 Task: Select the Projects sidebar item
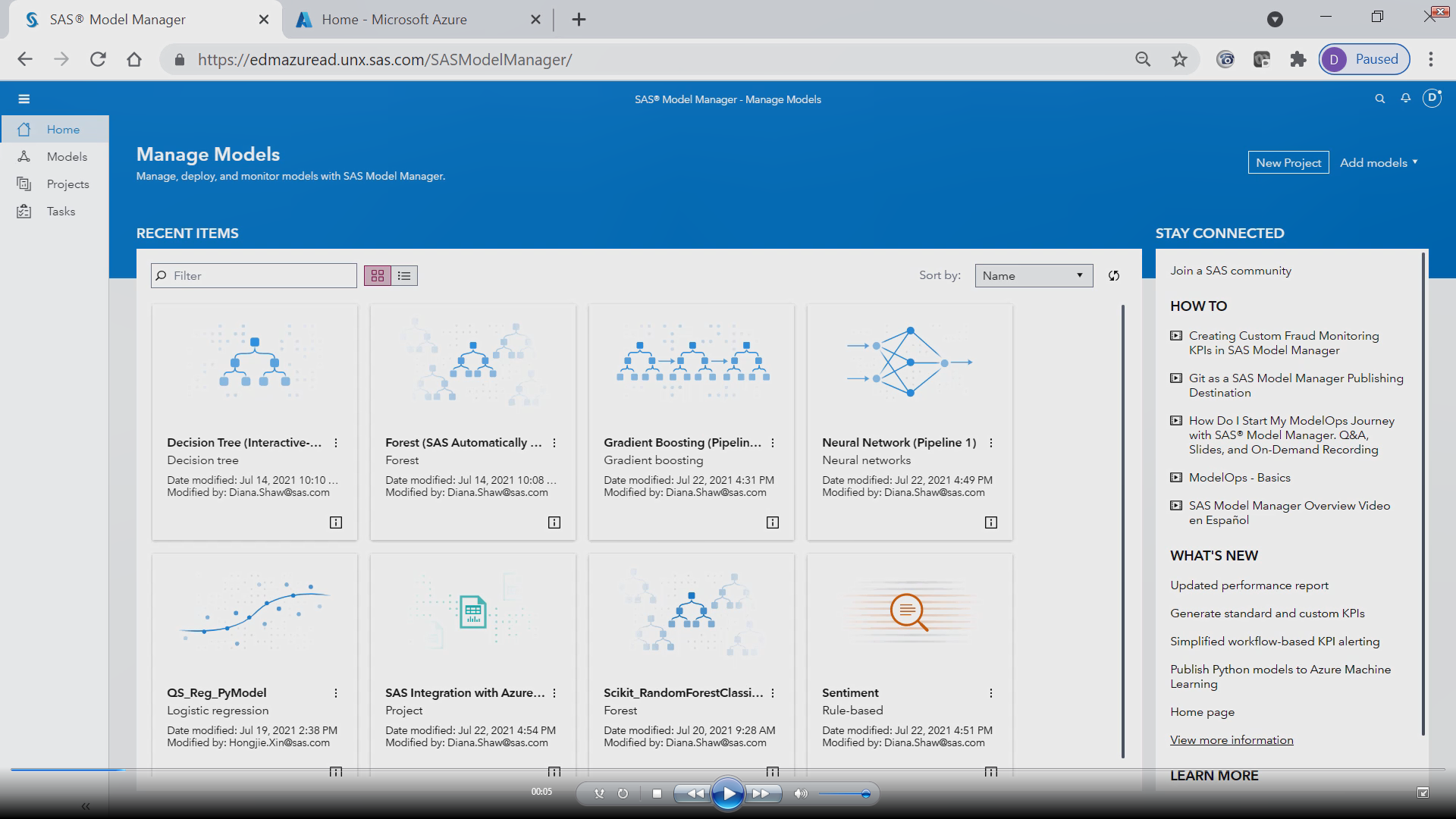click(67, 184)
